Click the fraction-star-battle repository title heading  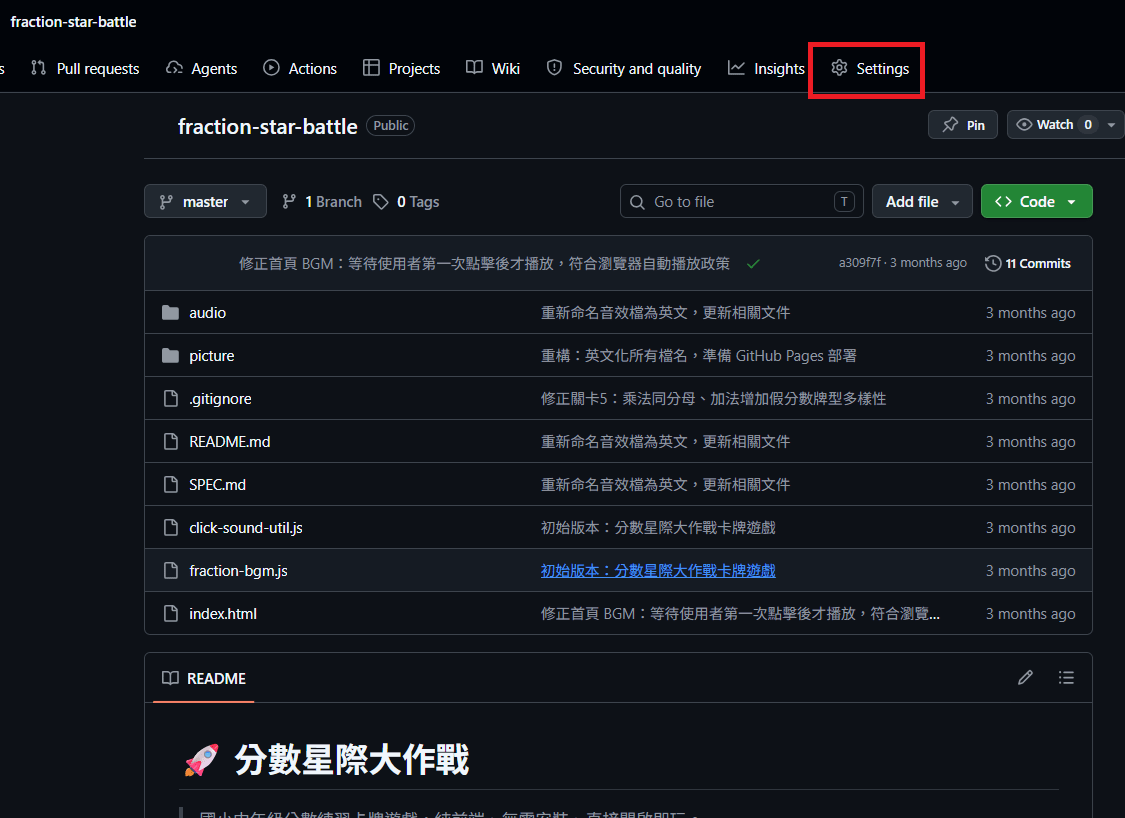pos(268,126)
